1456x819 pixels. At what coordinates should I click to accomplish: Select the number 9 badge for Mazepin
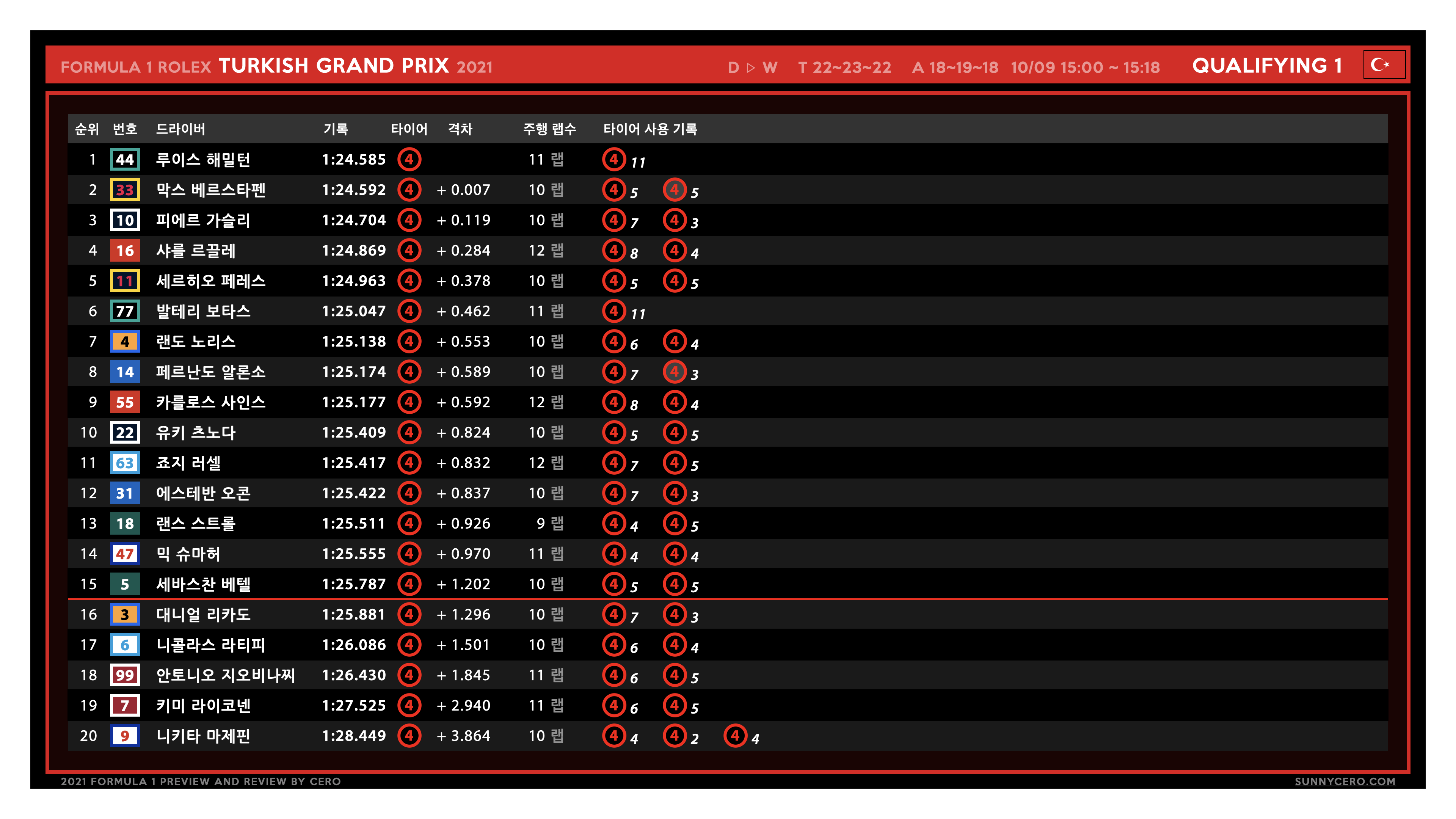tap(125, 736)
